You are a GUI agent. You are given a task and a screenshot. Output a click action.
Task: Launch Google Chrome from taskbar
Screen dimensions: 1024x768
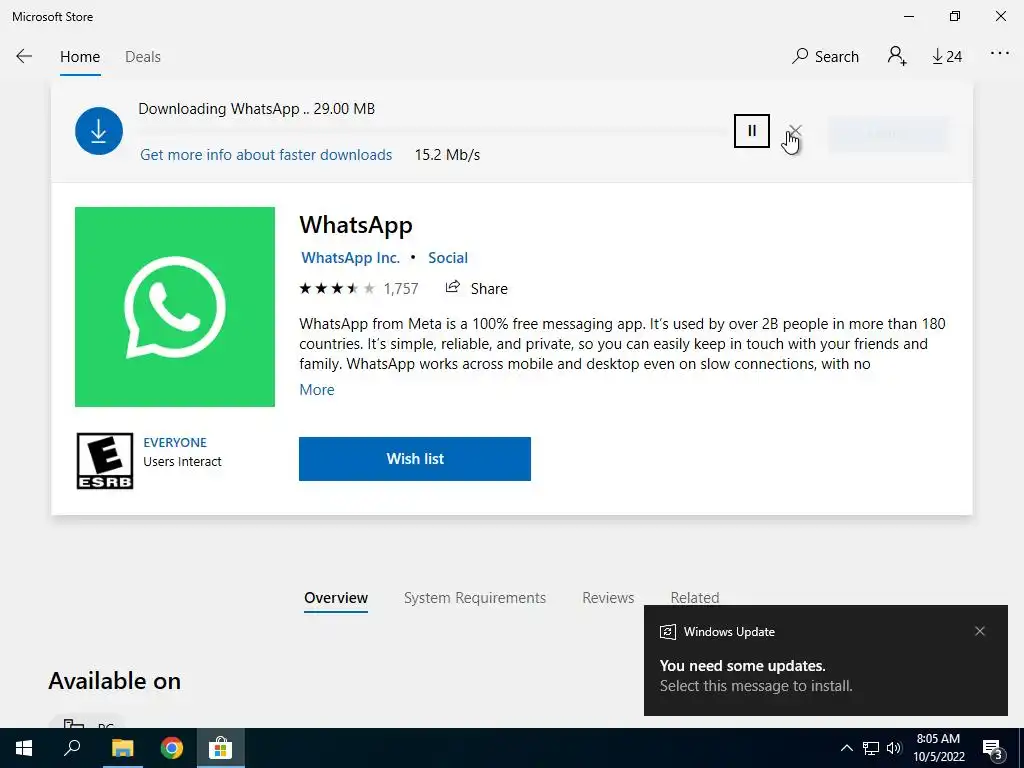(x=172, y=748)
